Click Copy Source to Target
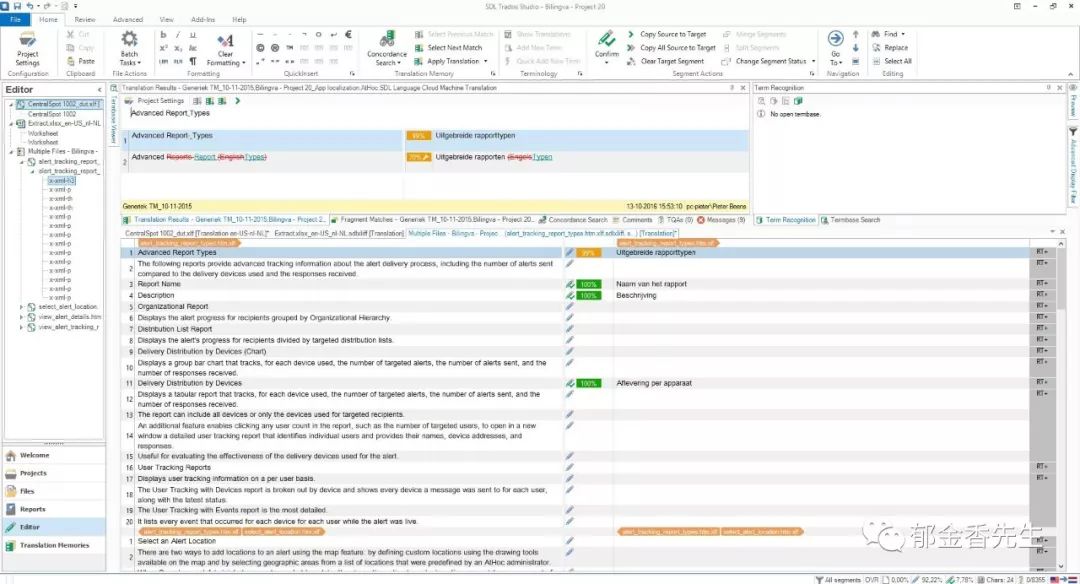 (666, 34)
